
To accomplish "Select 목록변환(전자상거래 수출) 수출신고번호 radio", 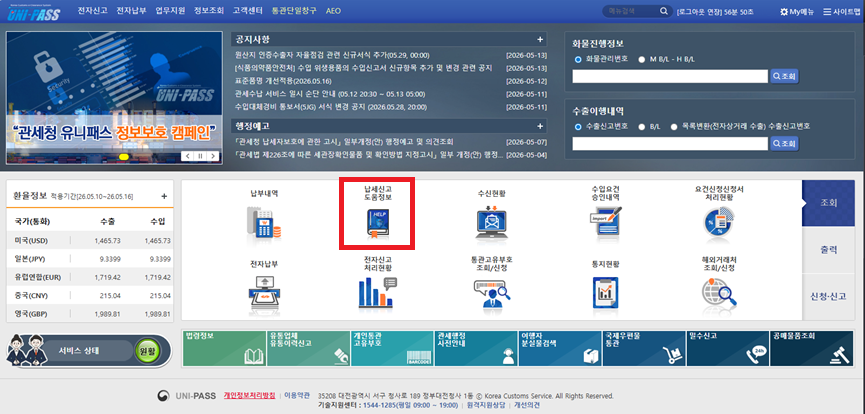I will [674, 126].
